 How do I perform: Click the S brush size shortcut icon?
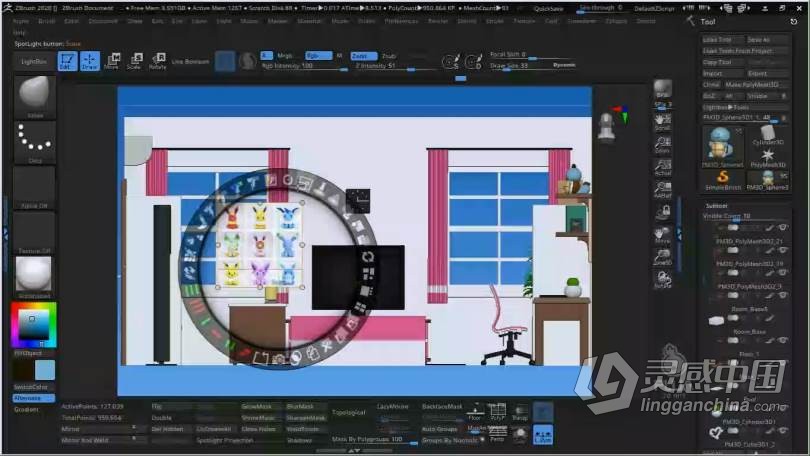(x=450, y=61)
